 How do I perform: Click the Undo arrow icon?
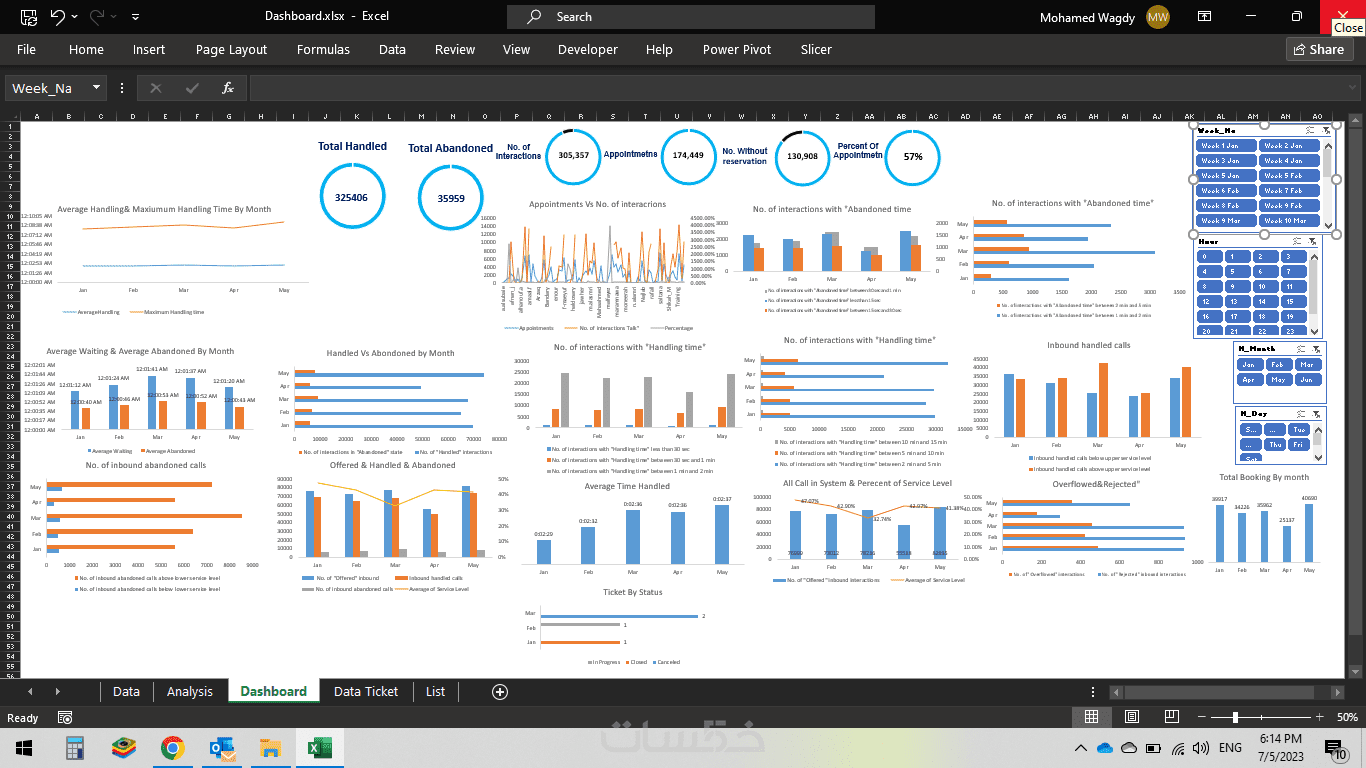click(x=57, y=17)
